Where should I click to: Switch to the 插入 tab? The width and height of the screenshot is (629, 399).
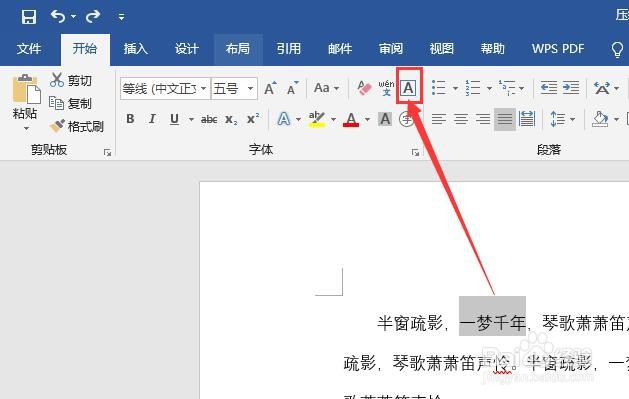tap(136, 49)
